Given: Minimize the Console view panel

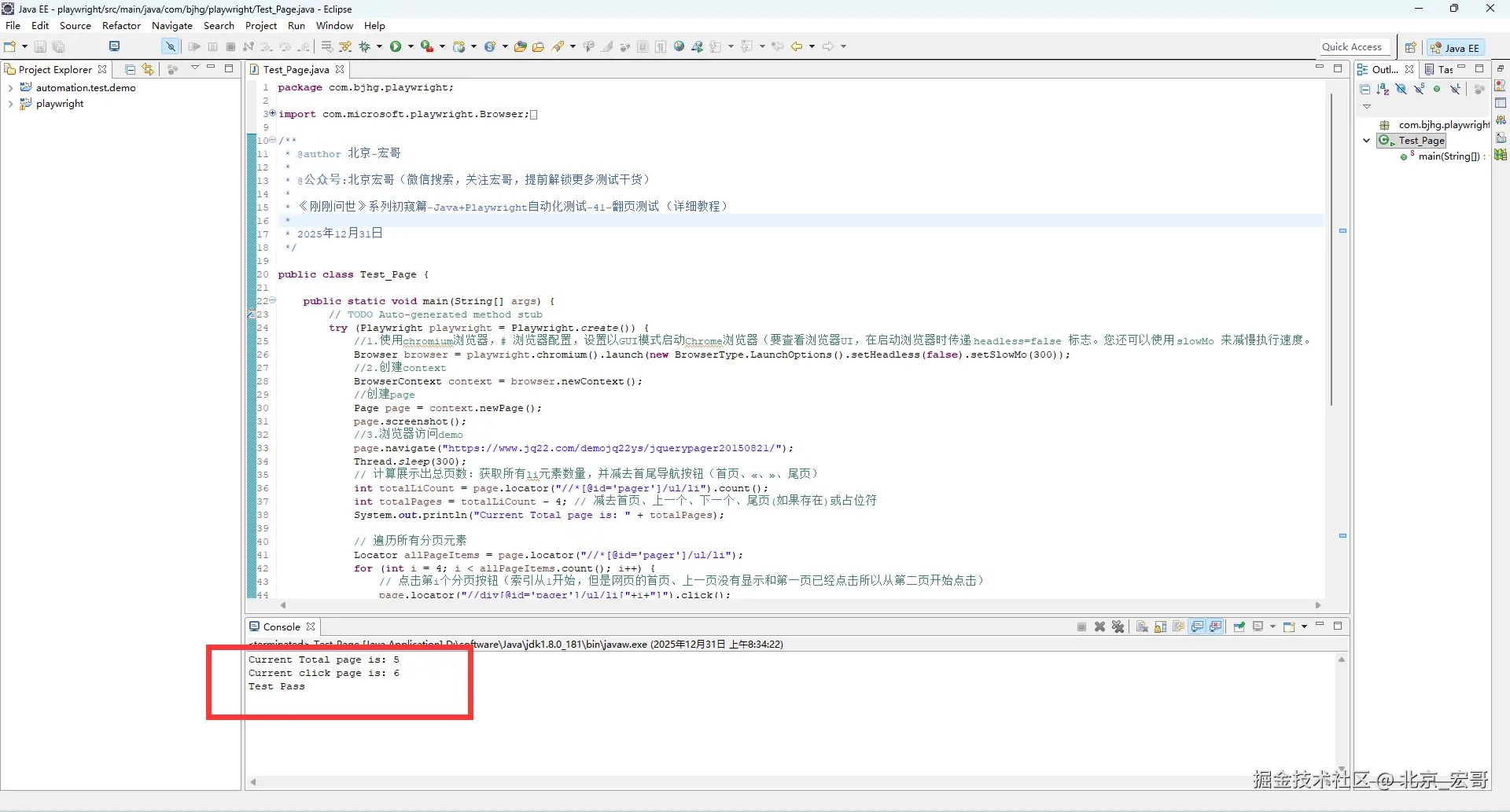Looking at the screenshot, I should [x=1320, y=626].
